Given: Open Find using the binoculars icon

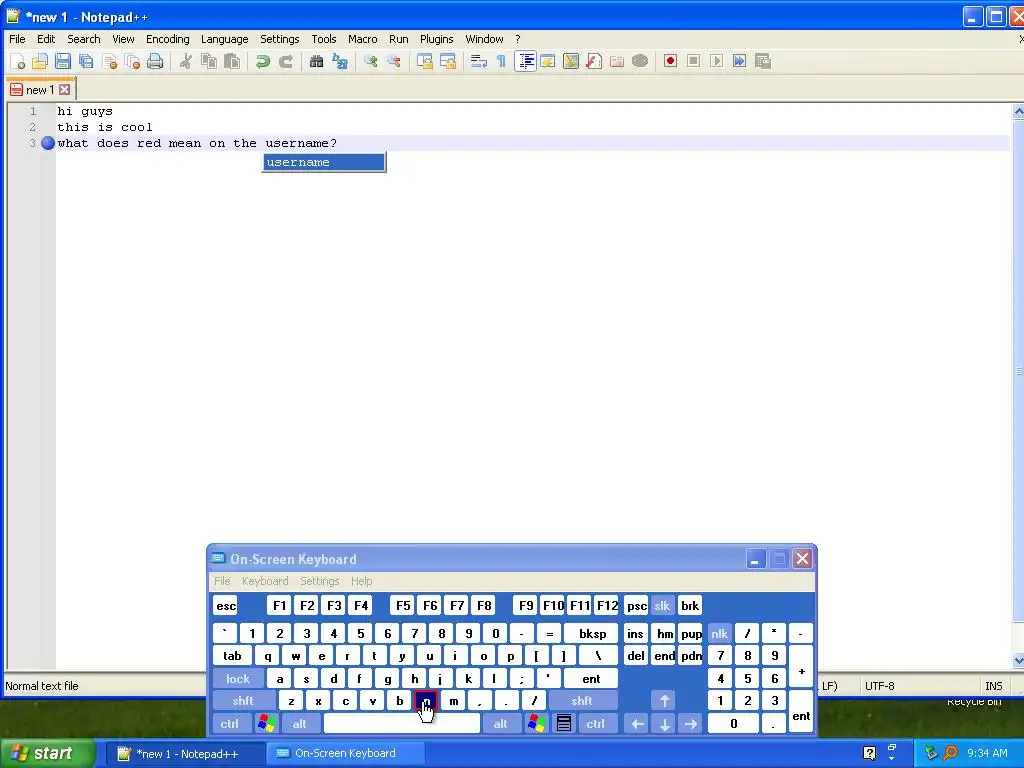Looking at the screenshot, I should coord(317,61).
